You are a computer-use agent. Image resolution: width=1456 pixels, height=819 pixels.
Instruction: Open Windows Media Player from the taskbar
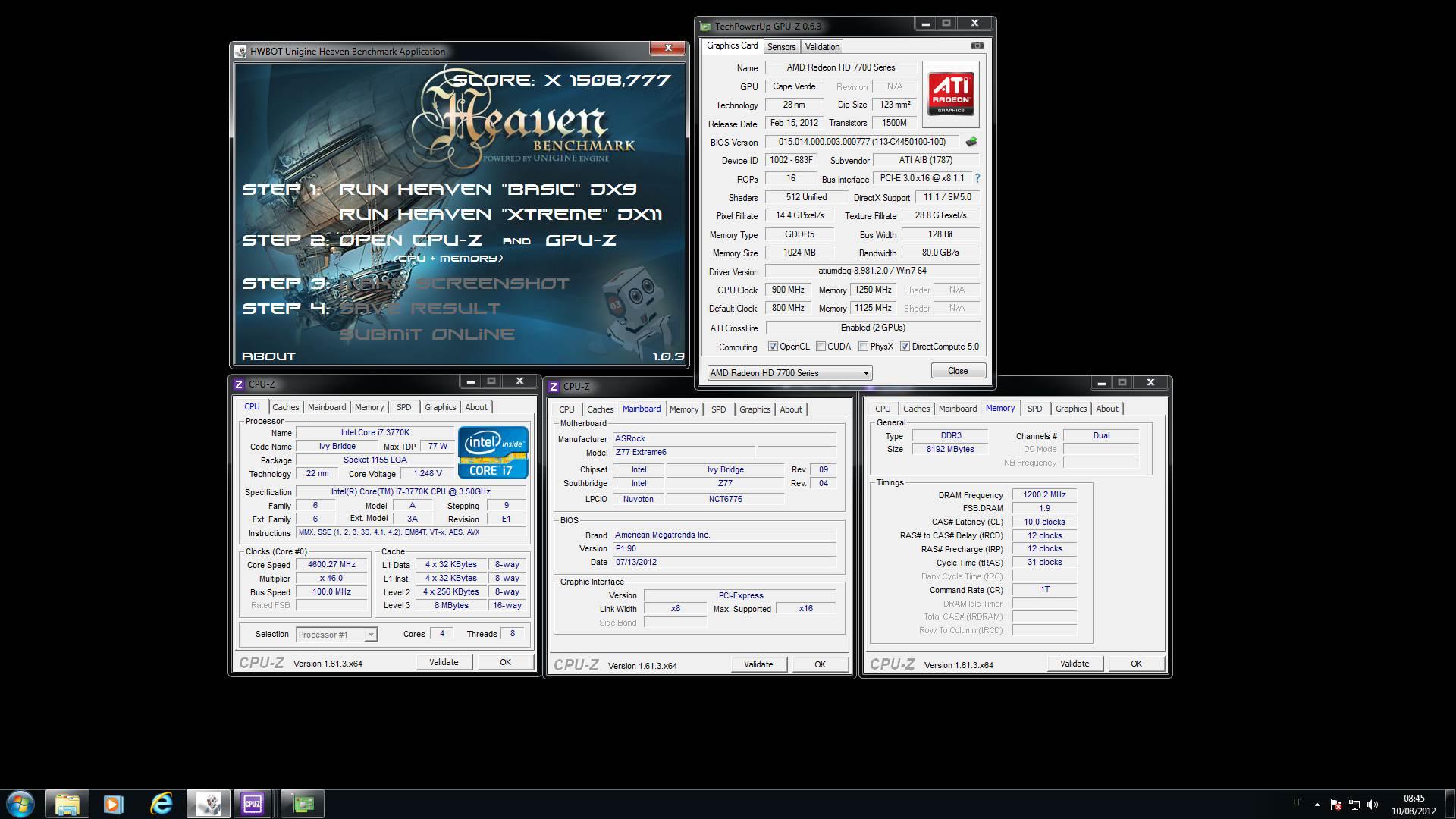(x=113, y=804)
